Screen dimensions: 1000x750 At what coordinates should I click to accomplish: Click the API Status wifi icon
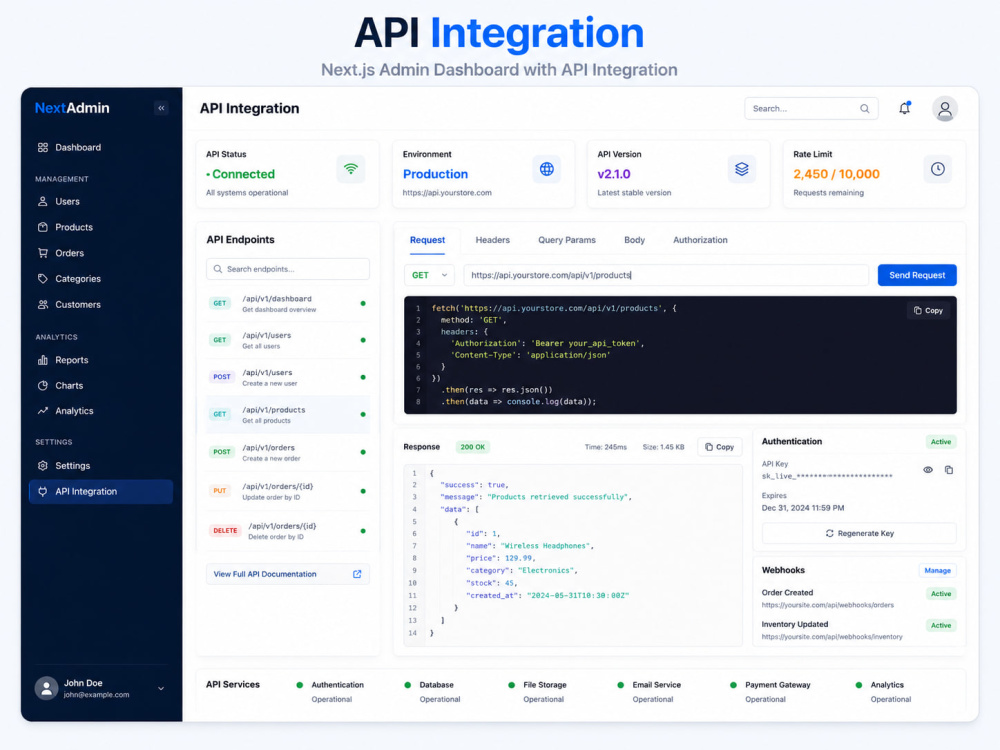coord(351,169)
